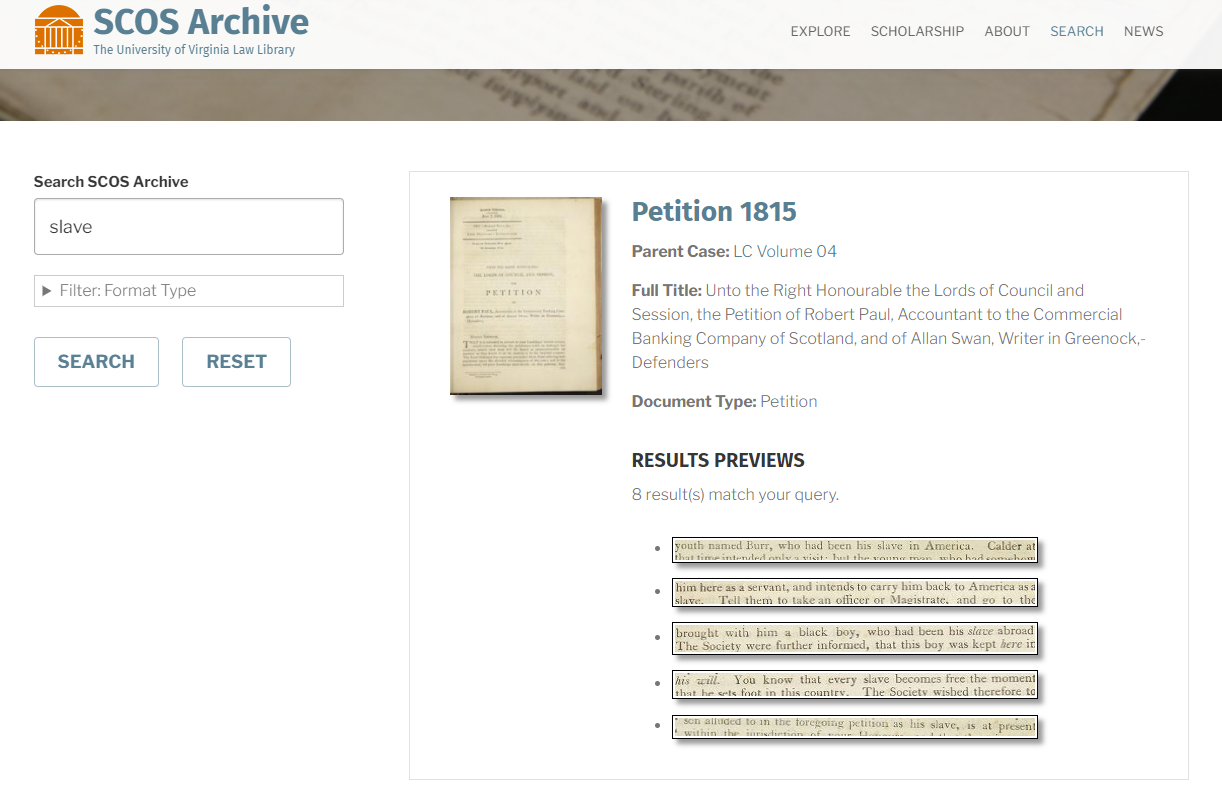Go to the Scholarship menu item

pos(917,31)
